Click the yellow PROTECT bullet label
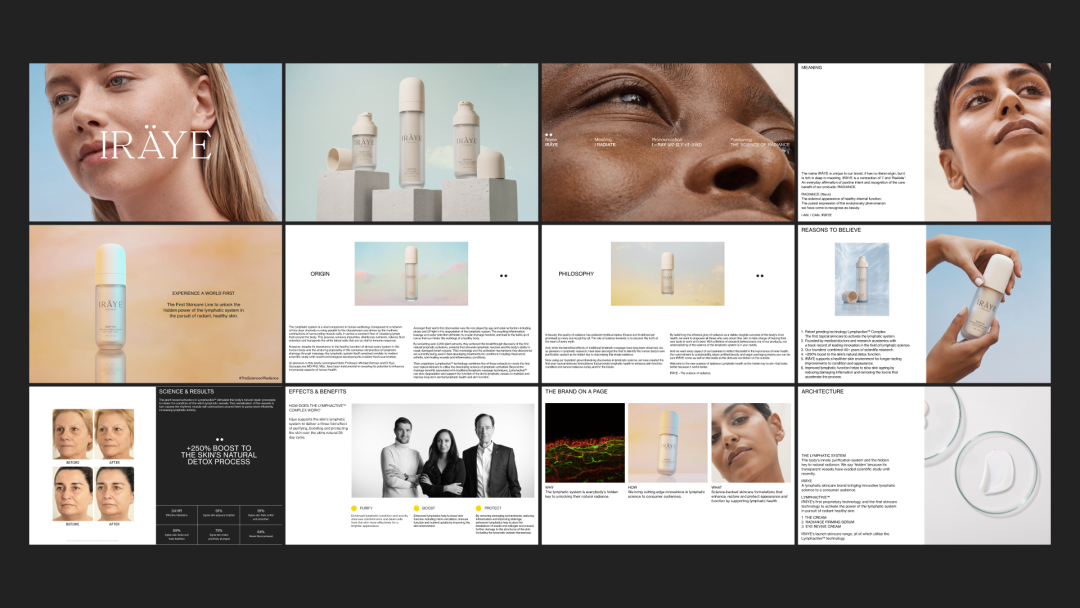This screenshot has width=1080, height=608. pos(489,508)
